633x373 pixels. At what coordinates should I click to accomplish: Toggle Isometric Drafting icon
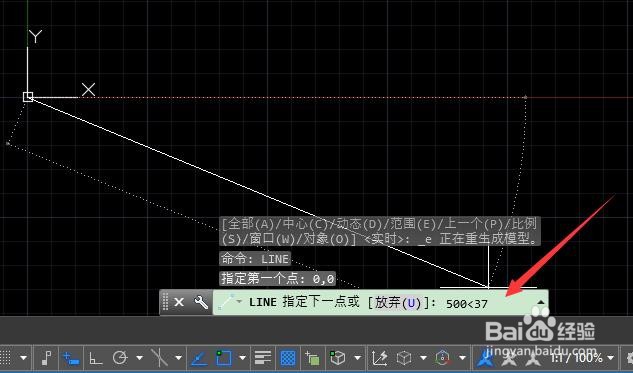[x=159, y=358]
